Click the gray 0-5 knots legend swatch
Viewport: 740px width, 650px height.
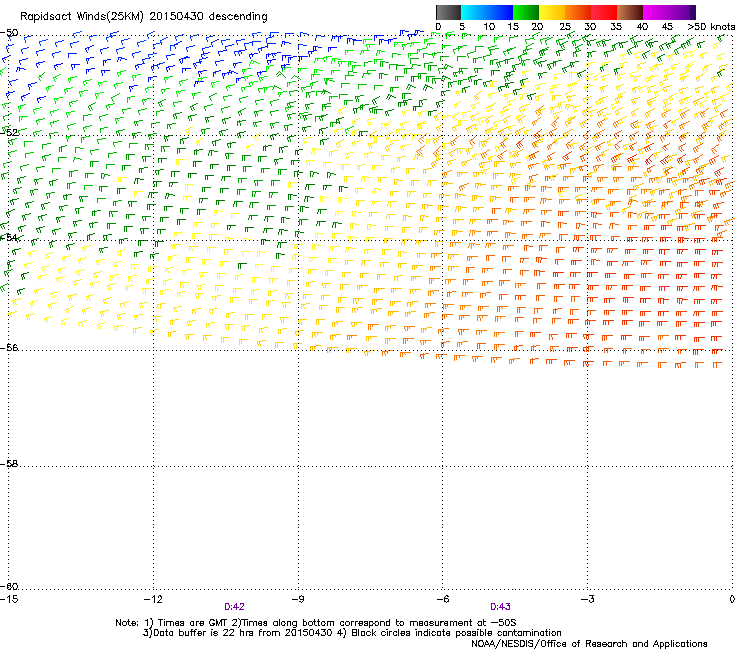pos(448,12)
